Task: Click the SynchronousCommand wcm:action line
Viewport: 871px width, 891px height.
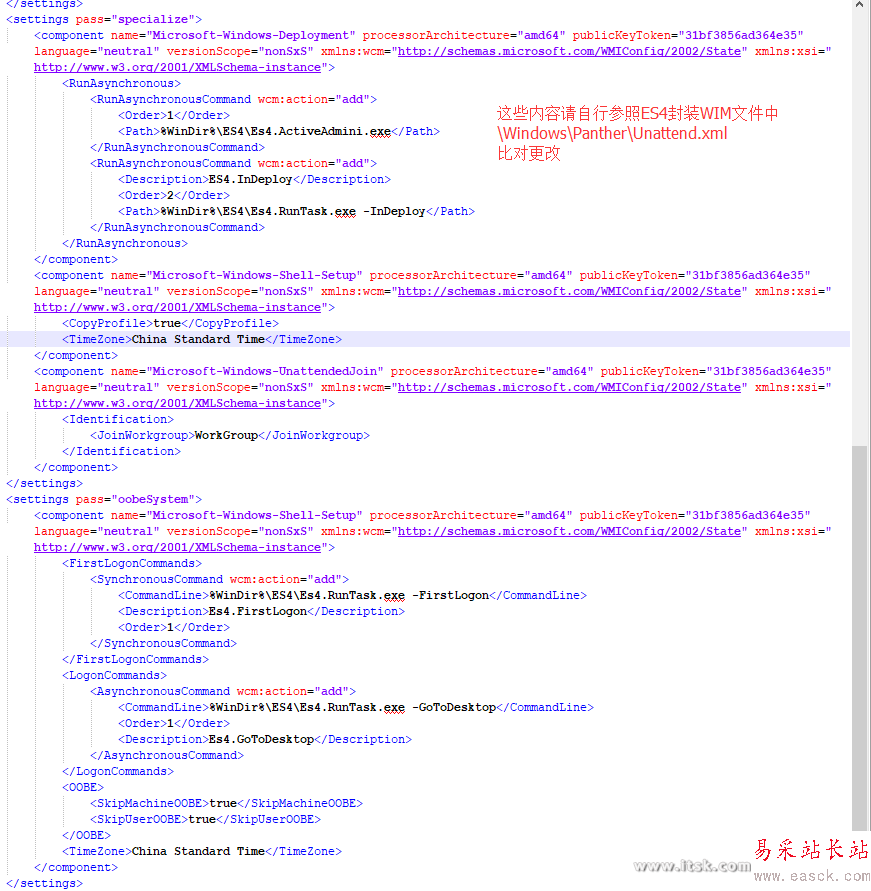Action: coord(219,580)
